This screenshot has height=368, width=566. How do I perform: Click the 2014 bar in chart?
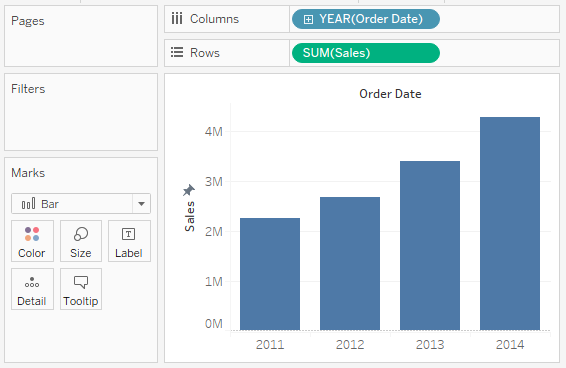click(x=510, y=224)
